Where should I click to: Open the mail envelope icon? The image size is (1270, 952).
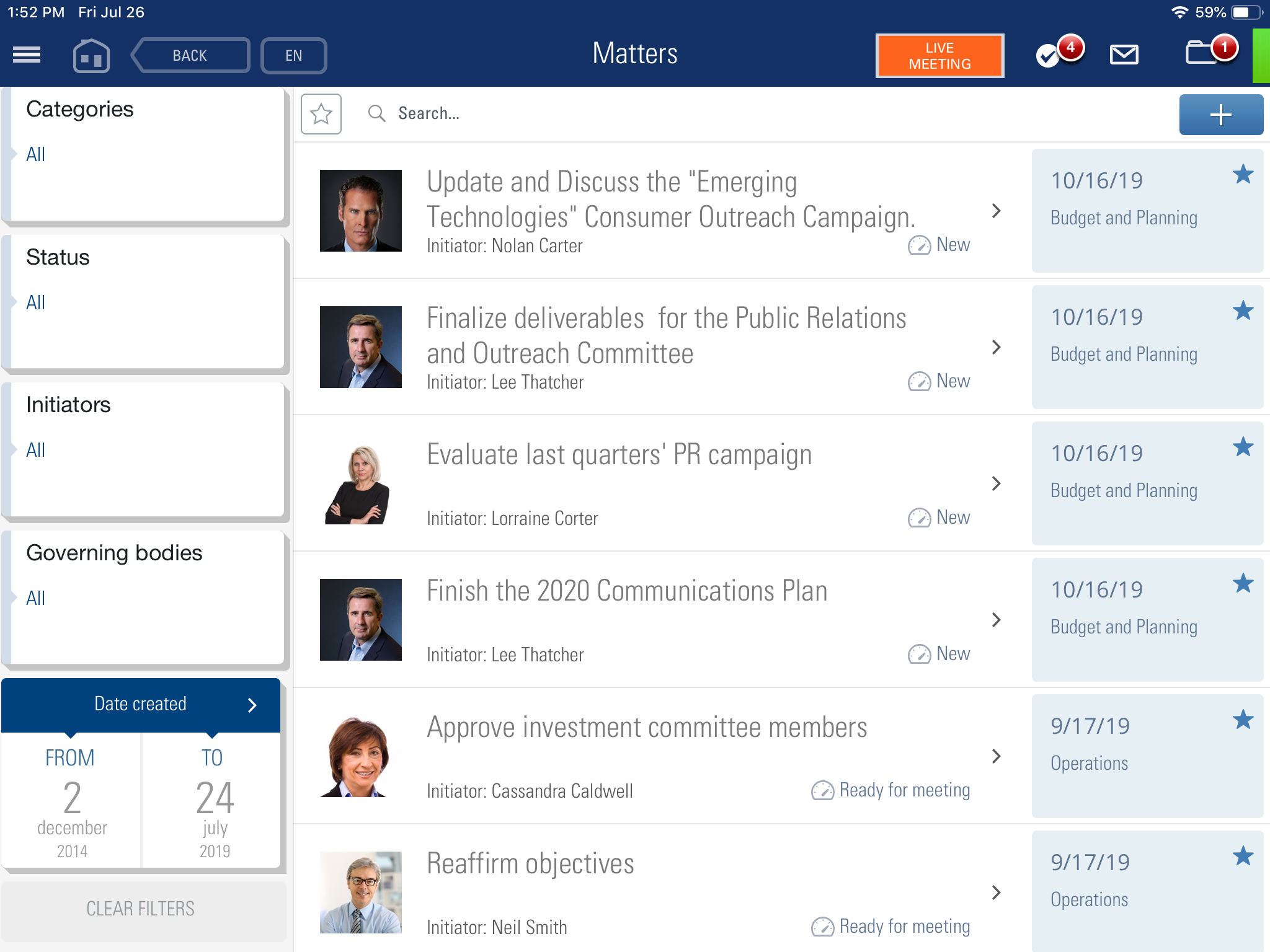pos(1124,55)
